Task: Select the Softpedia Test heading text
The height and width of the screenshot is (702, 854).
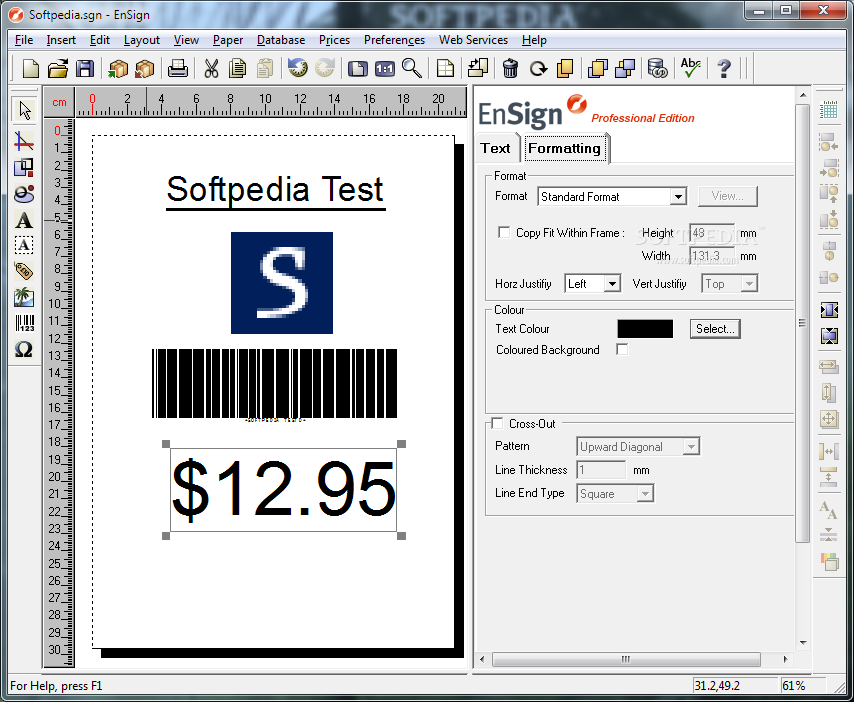Action: (275, 191)
